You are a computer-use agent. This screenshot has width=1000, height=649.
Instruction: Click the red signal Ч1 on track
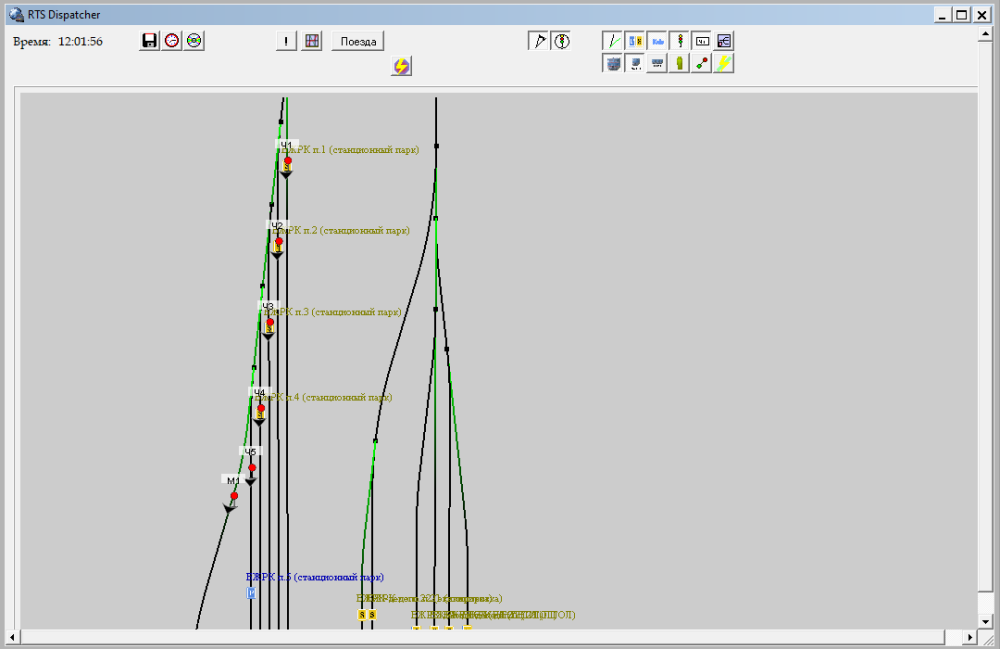[288, 161]
